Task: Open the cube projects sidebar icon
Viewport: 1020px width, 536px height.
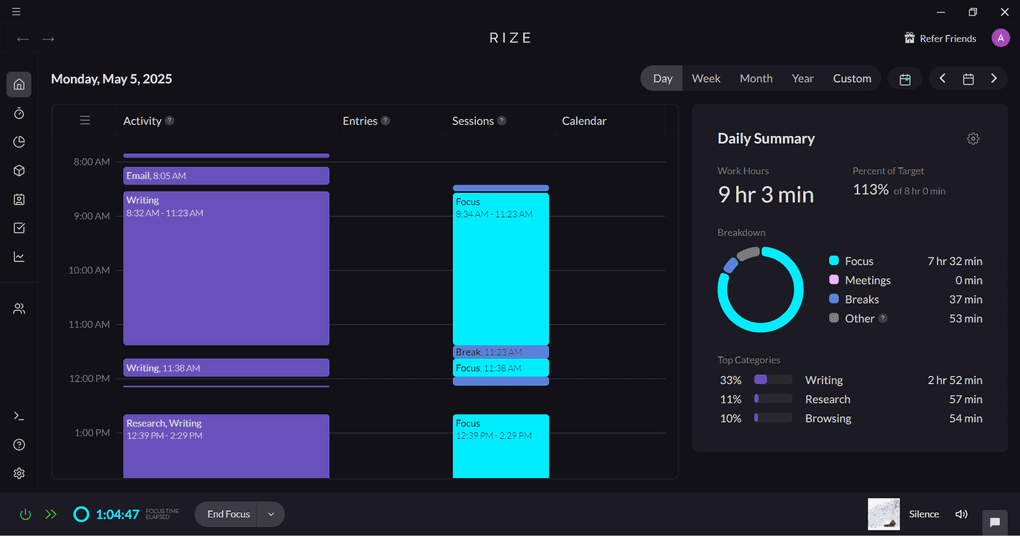Action: (19, 170)
